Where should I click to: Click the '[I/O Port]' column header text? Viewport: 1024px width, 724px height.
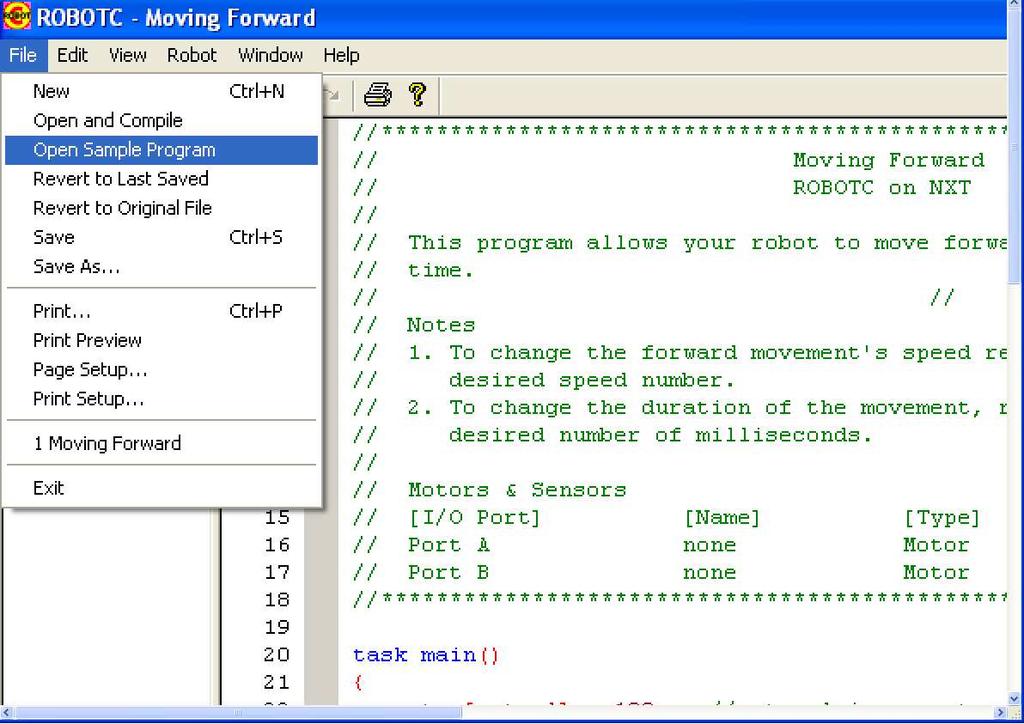click(475, 518)
